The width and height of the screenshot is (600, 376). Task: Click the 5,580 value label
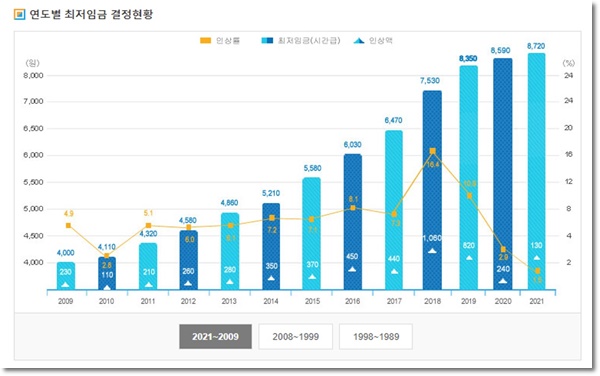pyautogui.click(x=312, y=168)
